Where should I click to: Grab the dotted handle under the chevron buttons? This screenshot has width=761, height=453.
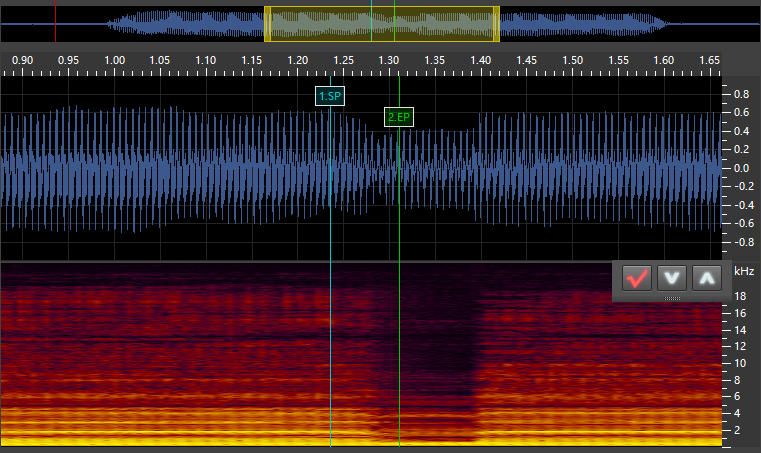(672, 297)
